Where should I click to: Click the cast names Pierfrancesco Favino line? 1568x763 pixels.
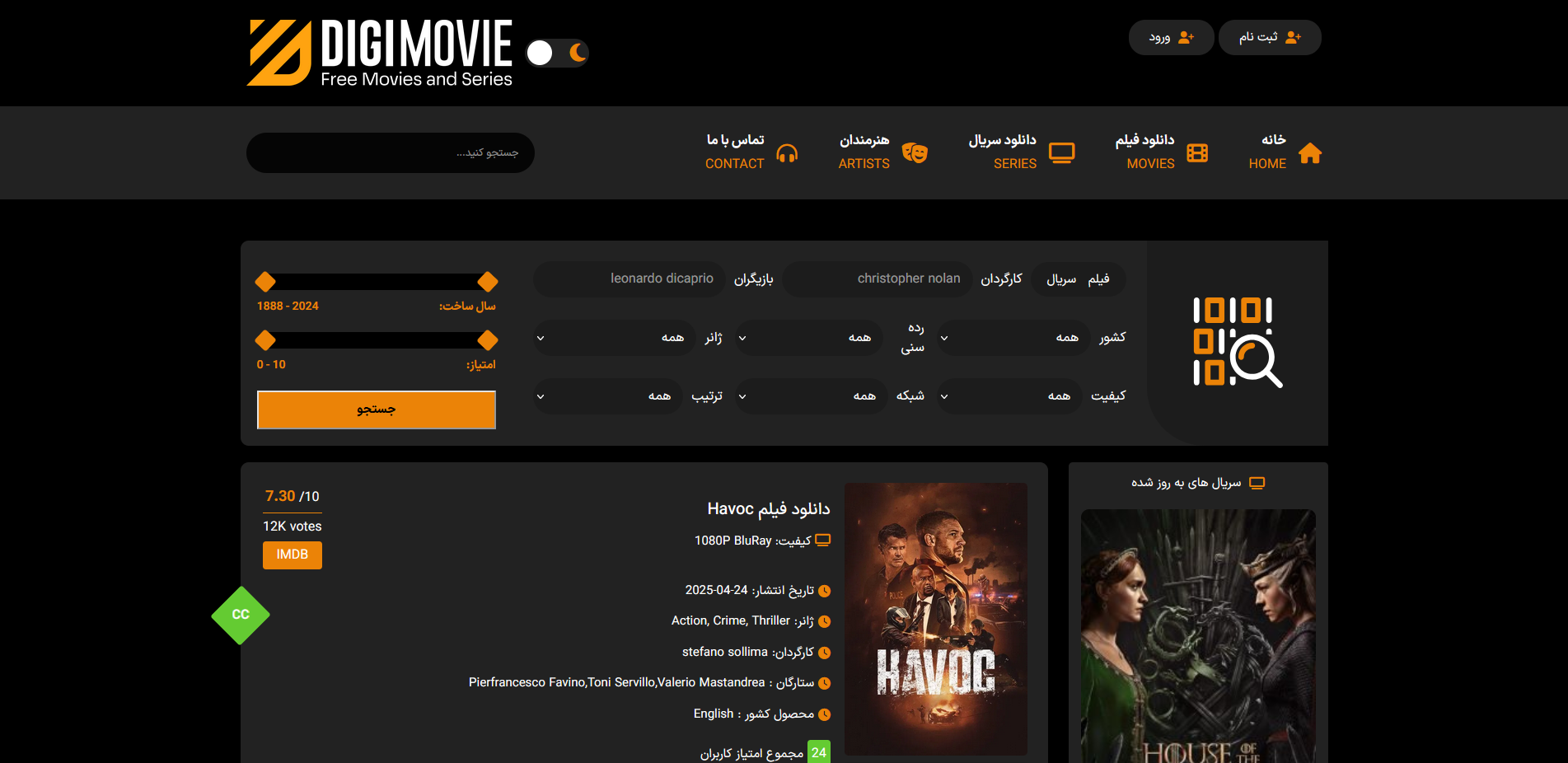click(x=617, y=682)
